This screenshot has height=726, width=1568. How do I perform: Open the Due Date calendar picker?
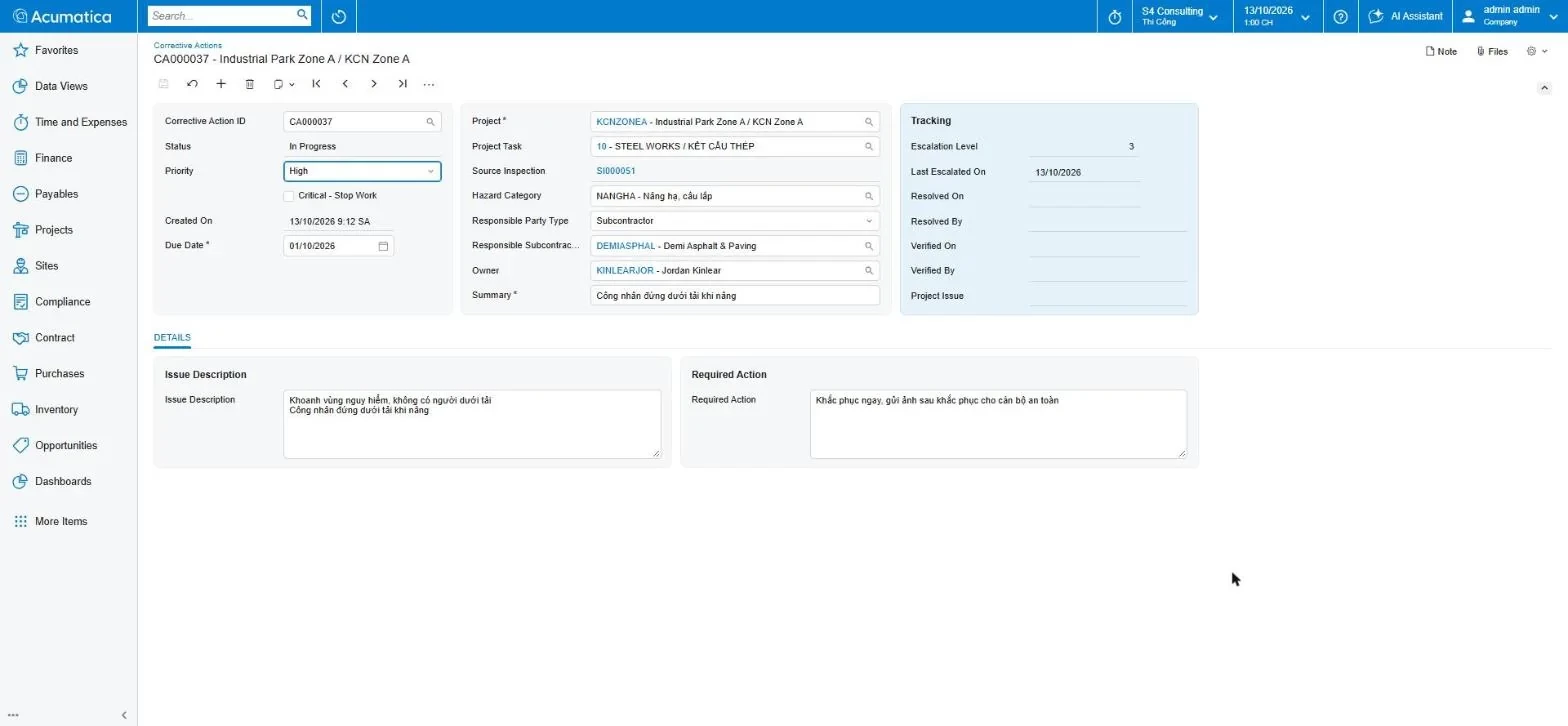coord(383,246)
